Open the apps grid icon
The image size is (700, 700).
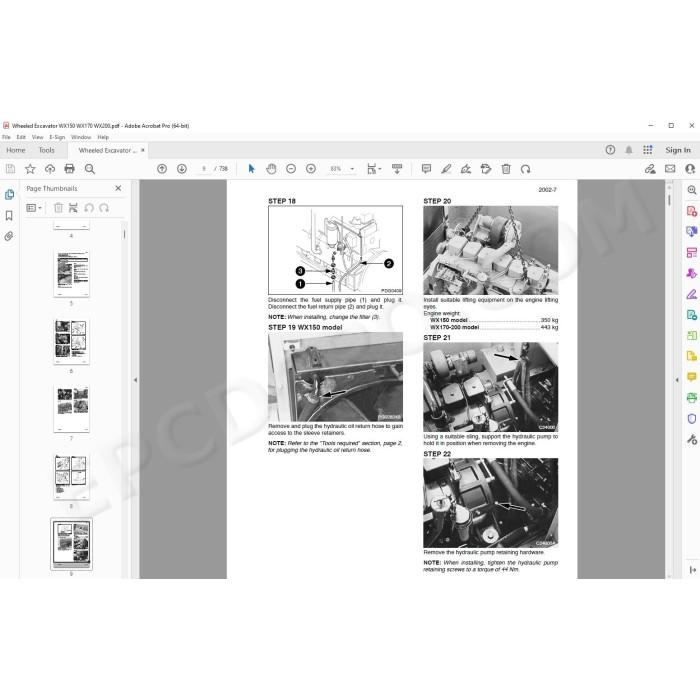648,150
